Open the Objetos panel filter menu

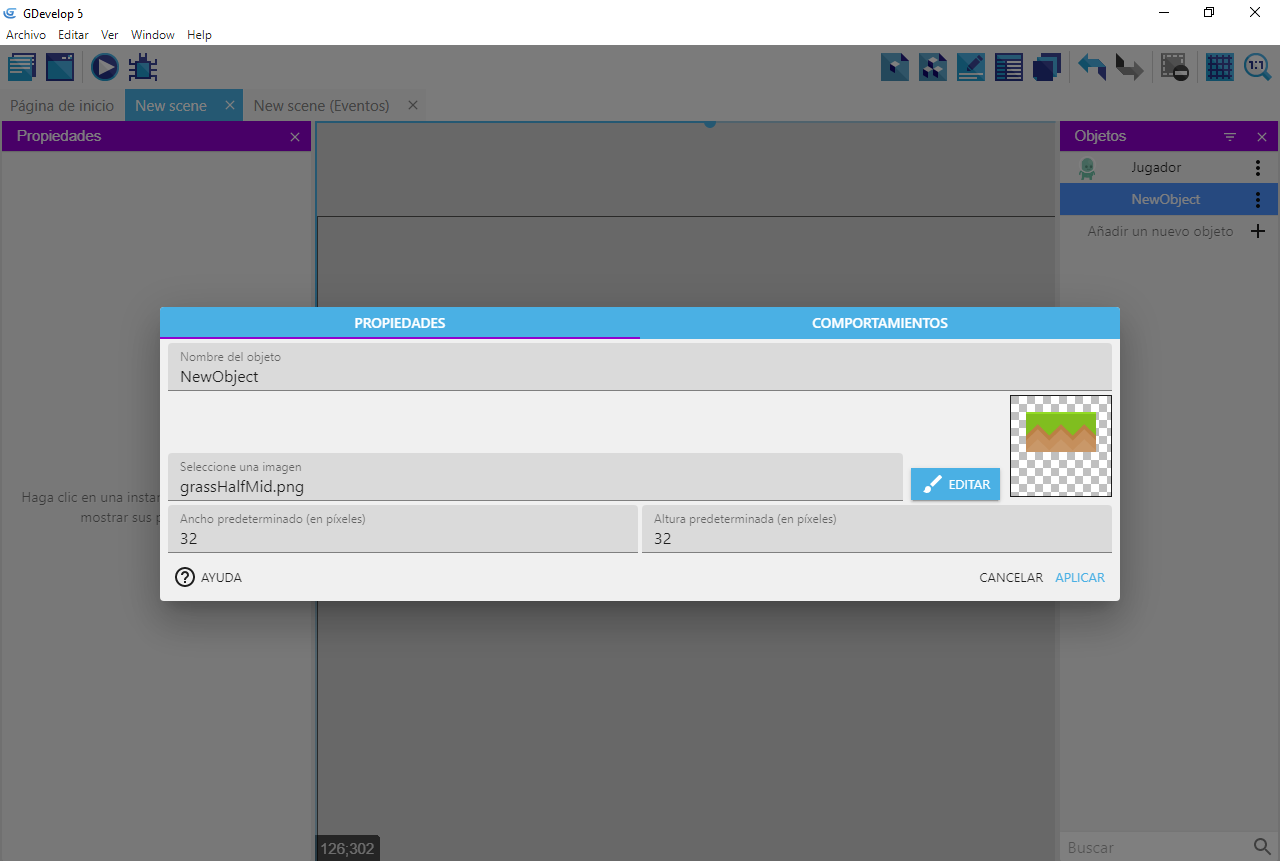click(1230, 137)
